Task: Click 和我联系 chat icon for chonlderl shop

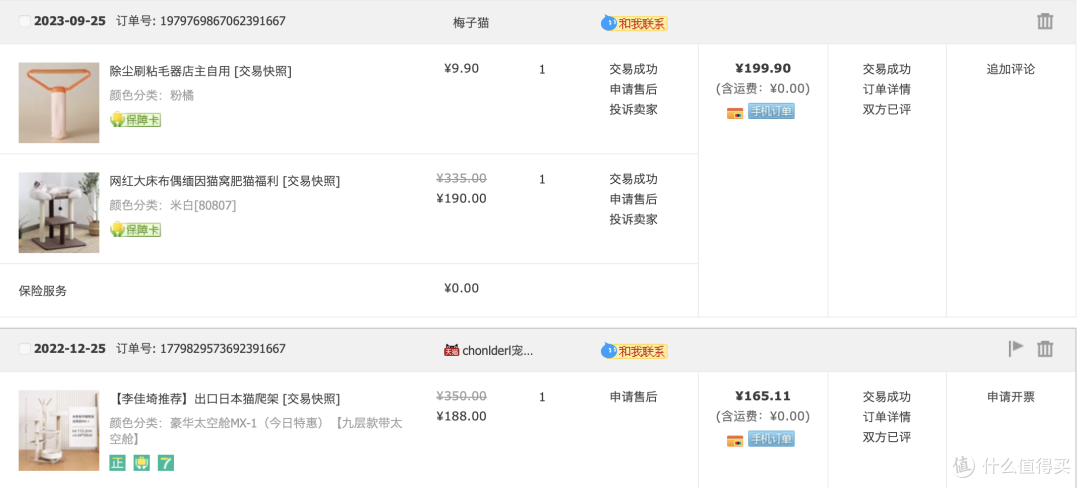Action: [x=634, y=351]
